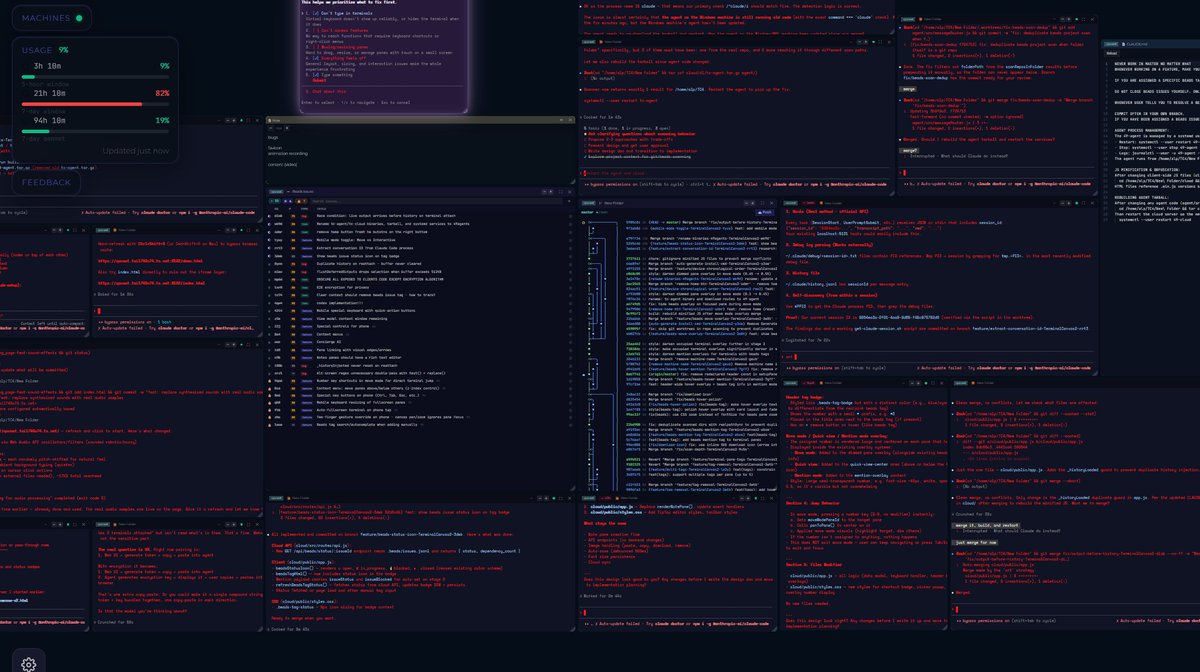Viewport: 1200px width, 672px height.
Task: Click the folder icon on the New Folder tab
Action: pyautogui.click(x=600, y=203)
